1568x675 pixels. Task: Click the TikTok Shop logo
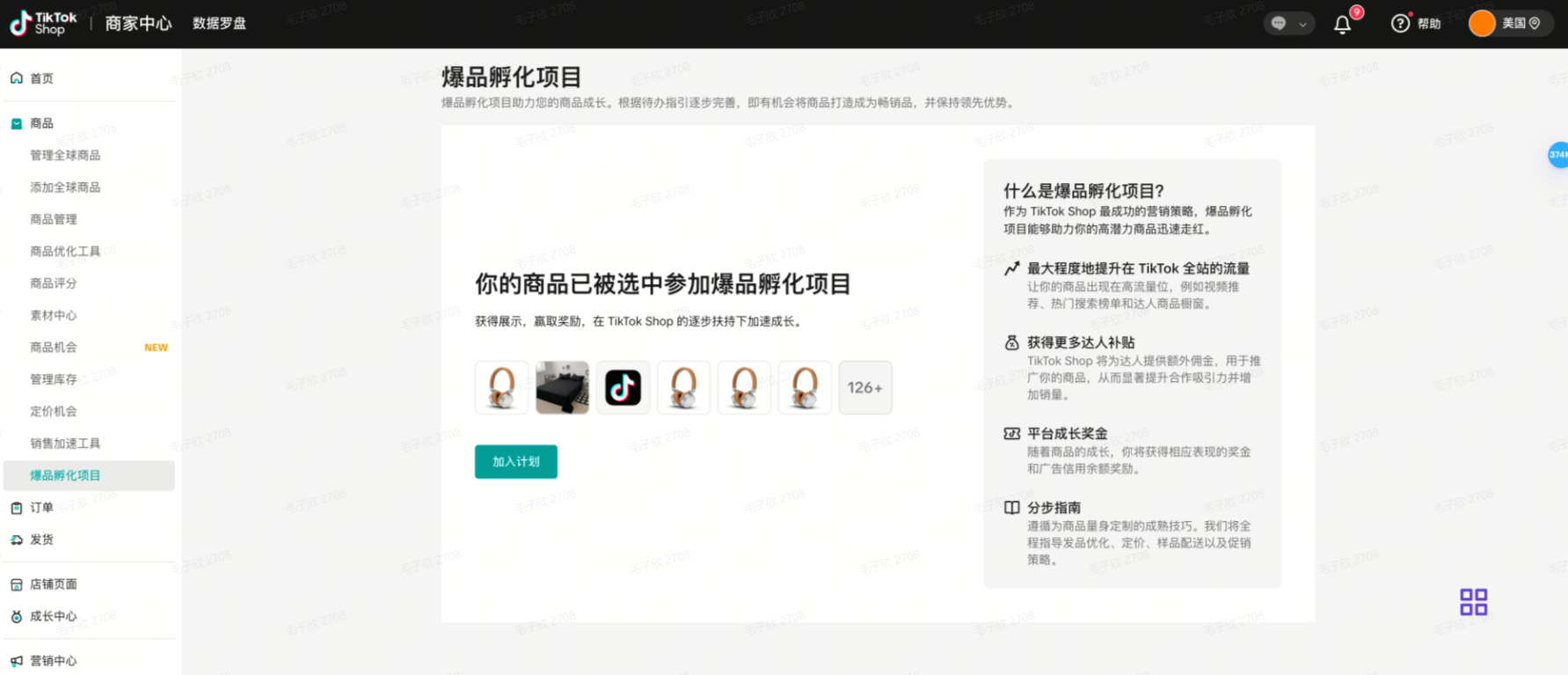click(x=43, y=24)
